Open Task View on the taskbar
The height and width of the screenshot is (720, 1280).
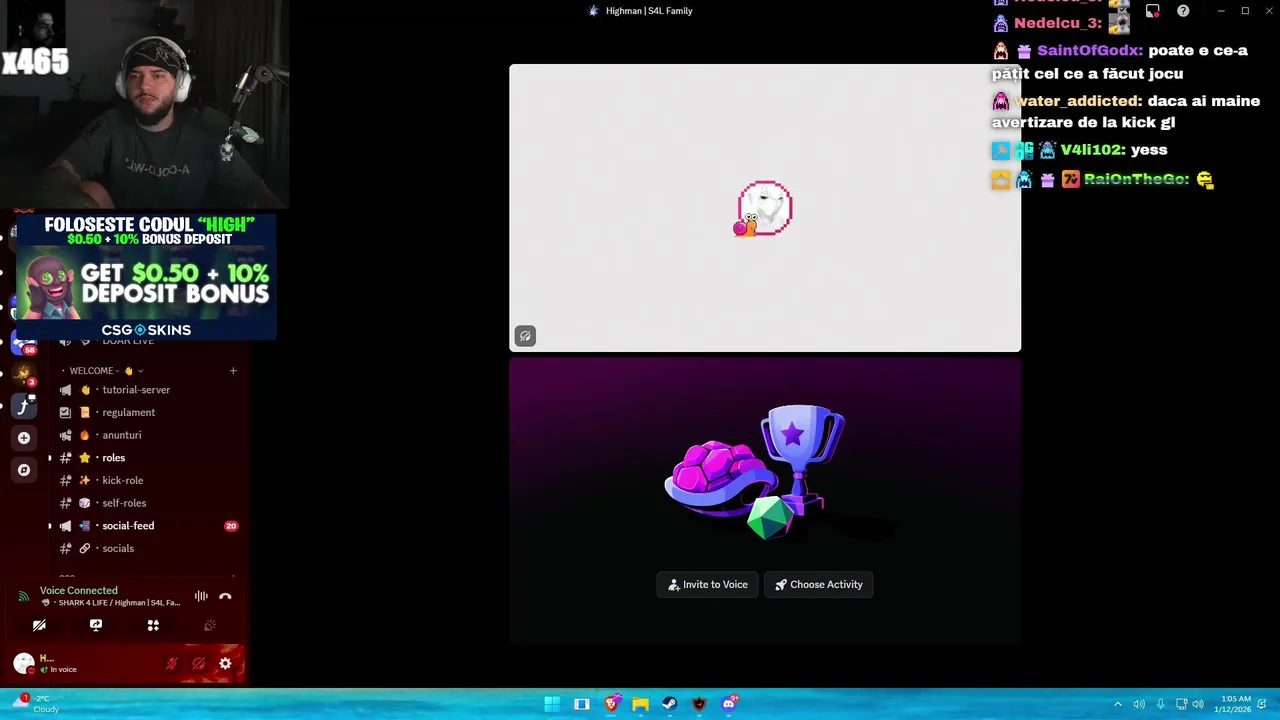pyautogui.click(x=582, y=704)
